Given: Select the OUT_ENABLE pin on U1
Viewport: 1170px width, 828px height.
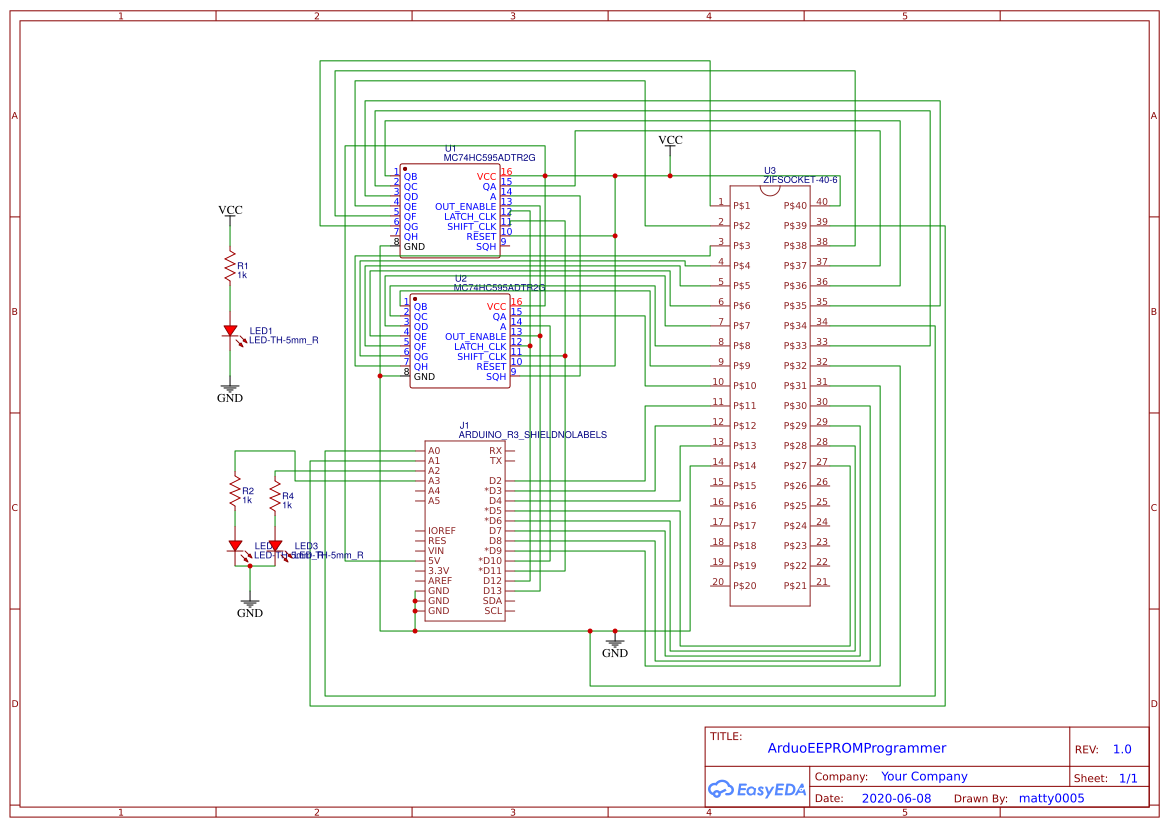Looking at the screenshot, I should click(464, 207).
